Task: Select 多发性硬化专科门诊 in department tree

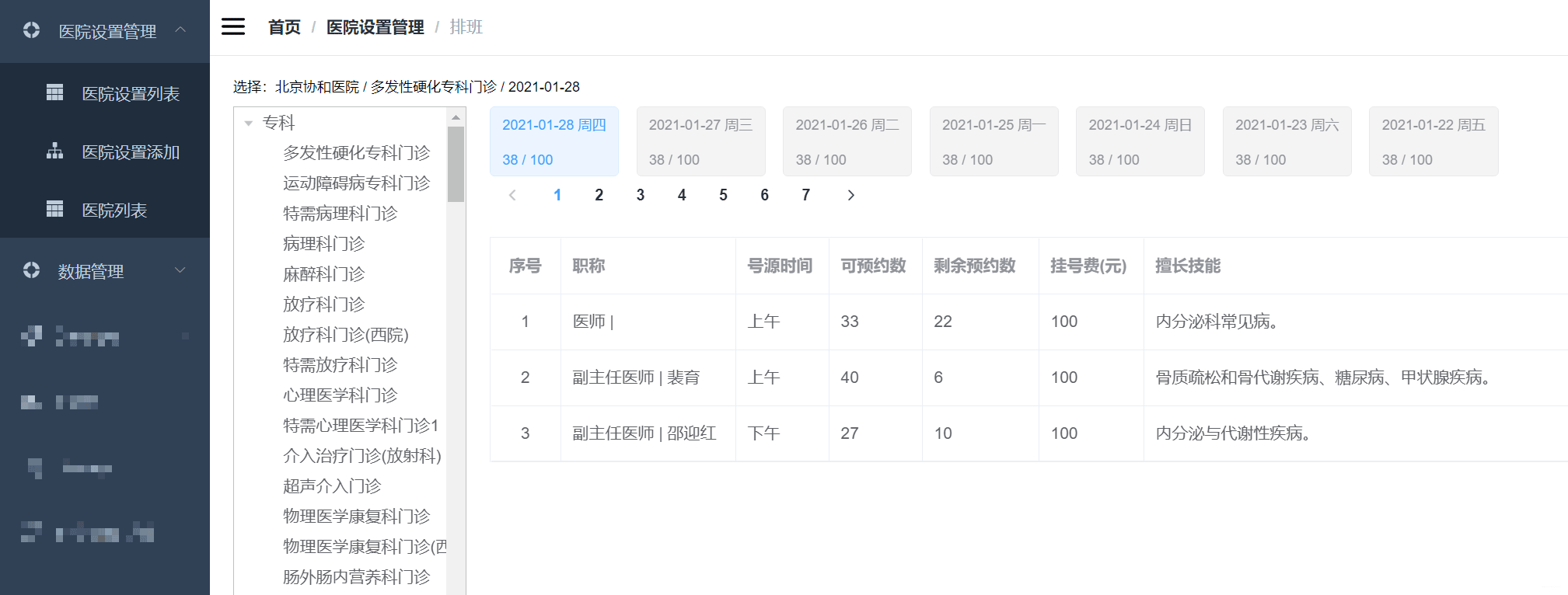Action: click(356, 153)
